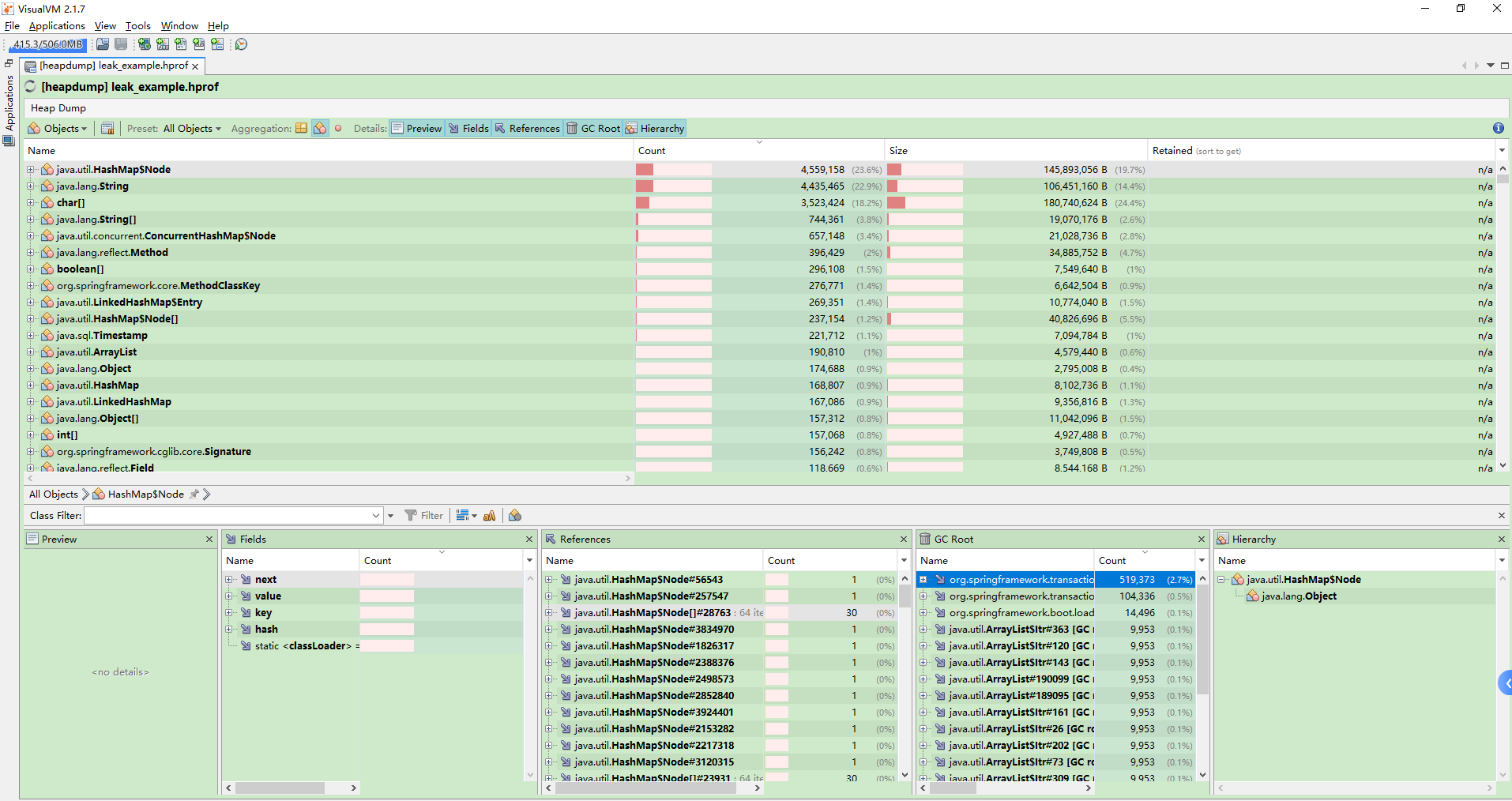Toggle the Fields details view

click(x=468, y=128)
